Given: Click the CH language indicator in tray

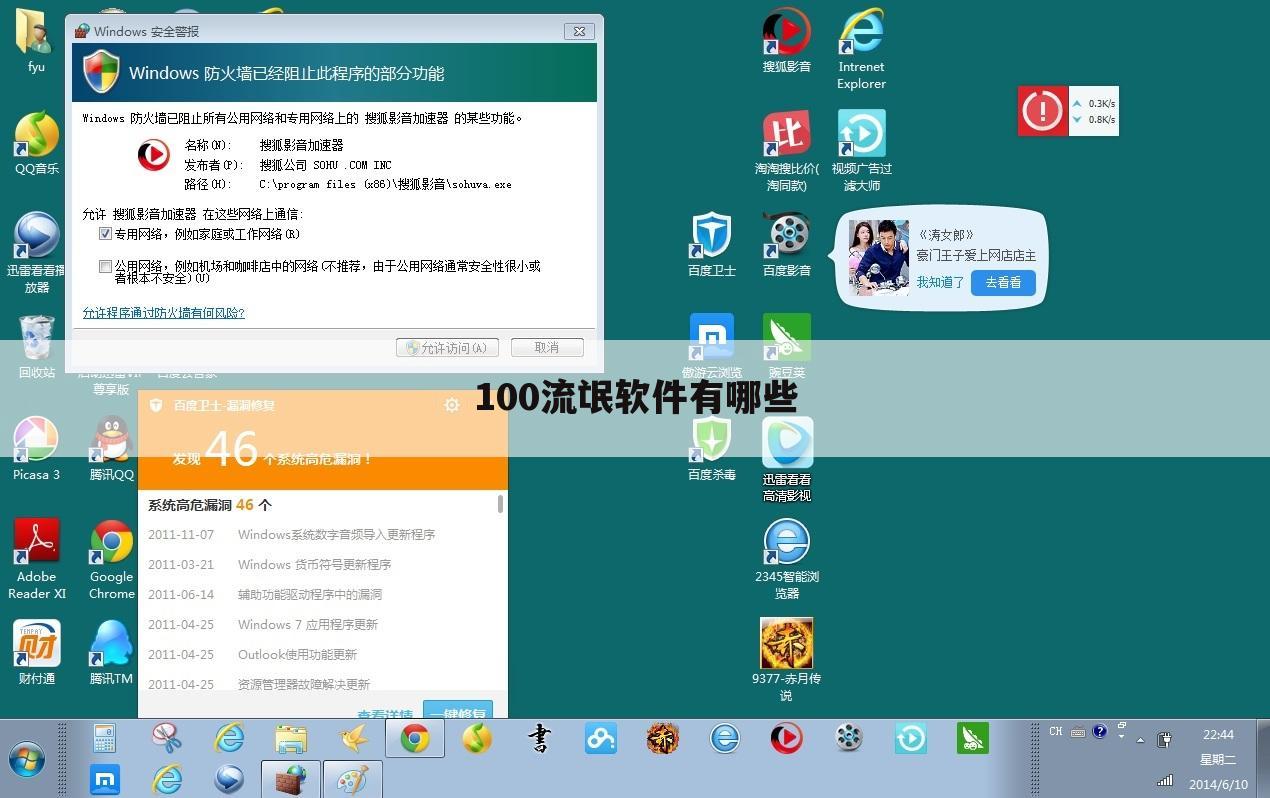Looking at the screenshot, I should [x=1056, y=732].
